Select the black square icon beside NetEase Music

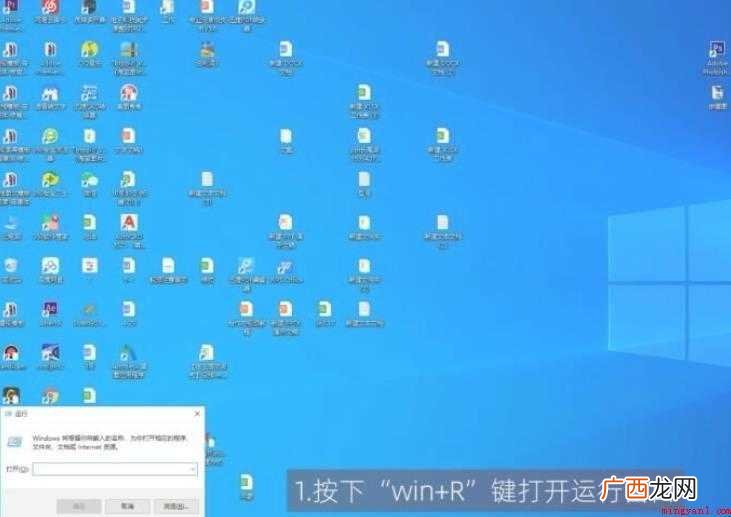[x=90, y=6]
